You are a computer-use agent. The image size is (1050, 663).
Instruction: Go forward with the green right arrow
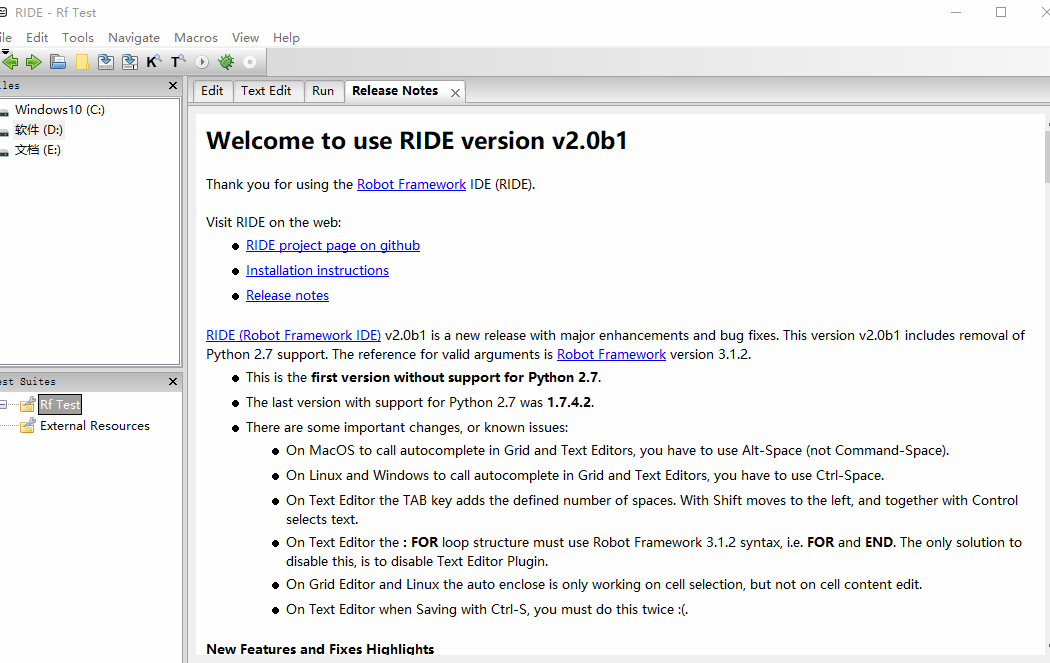point(33,62)
